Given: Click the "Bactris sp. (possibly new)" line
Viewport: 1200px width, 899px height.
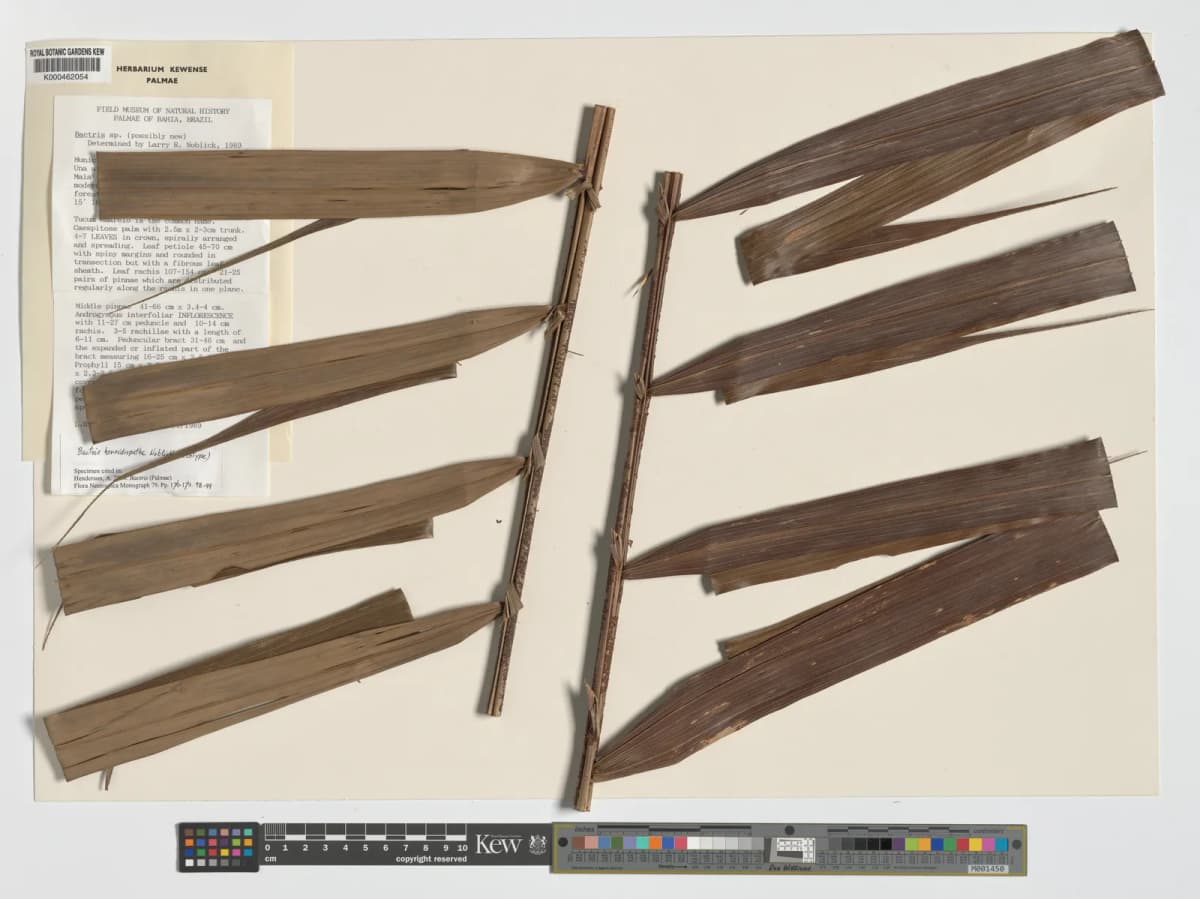Looking at the screenshot, I should point(131,133).
